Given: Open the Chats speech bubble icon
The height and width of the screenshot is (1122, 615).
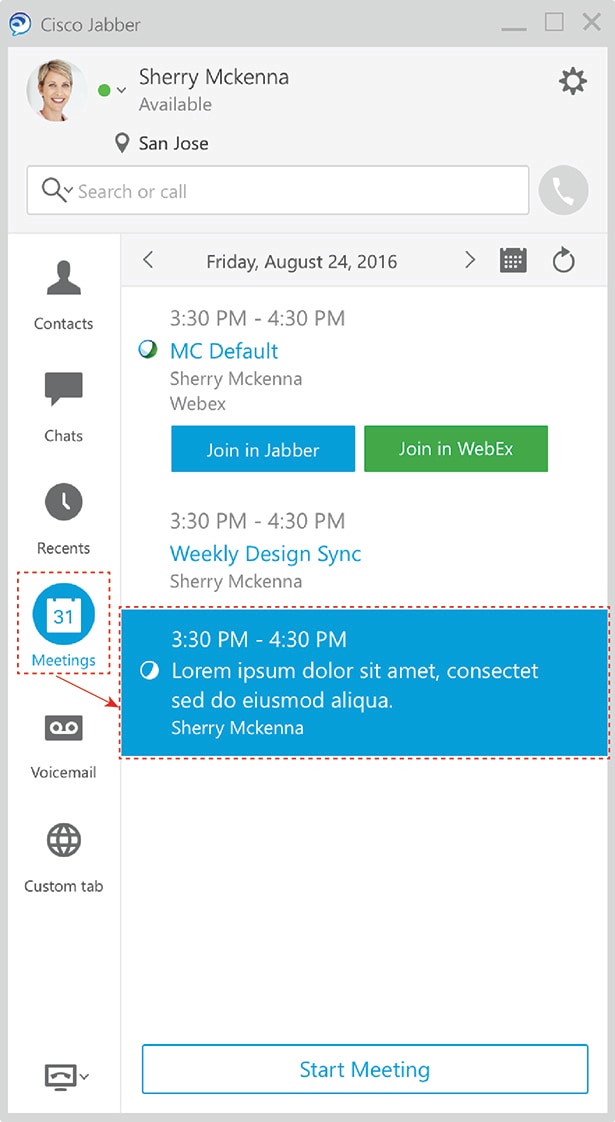Looking at the screenshot, I should [64, 389].
